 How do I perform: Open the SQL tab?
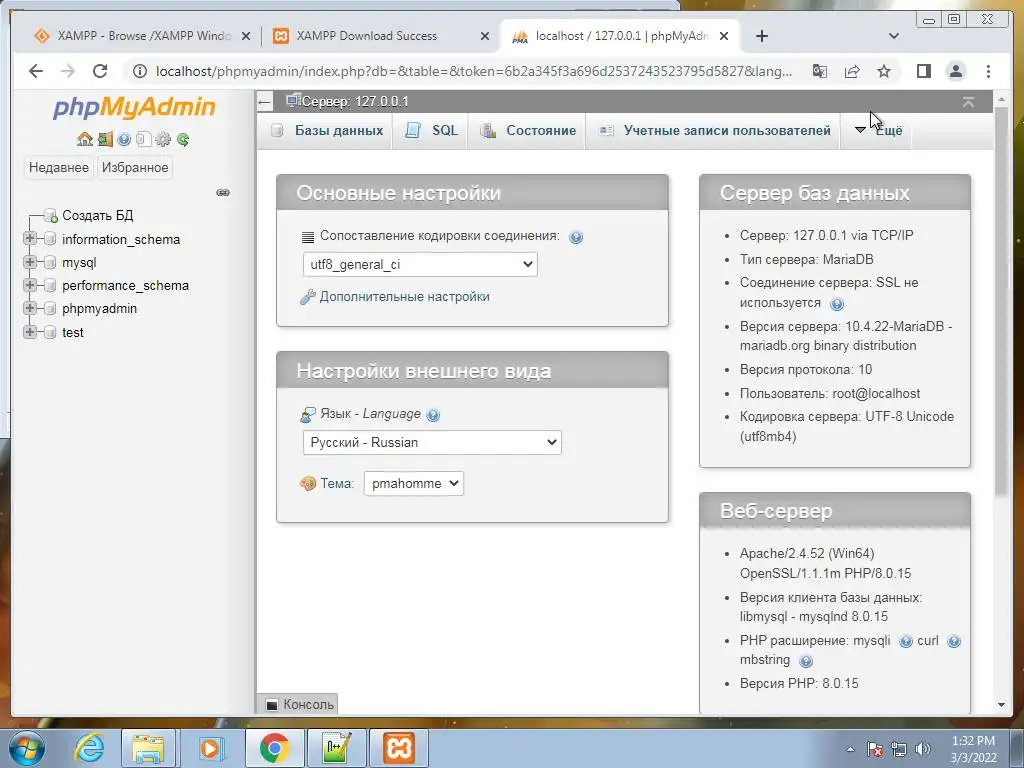[431, 130]
